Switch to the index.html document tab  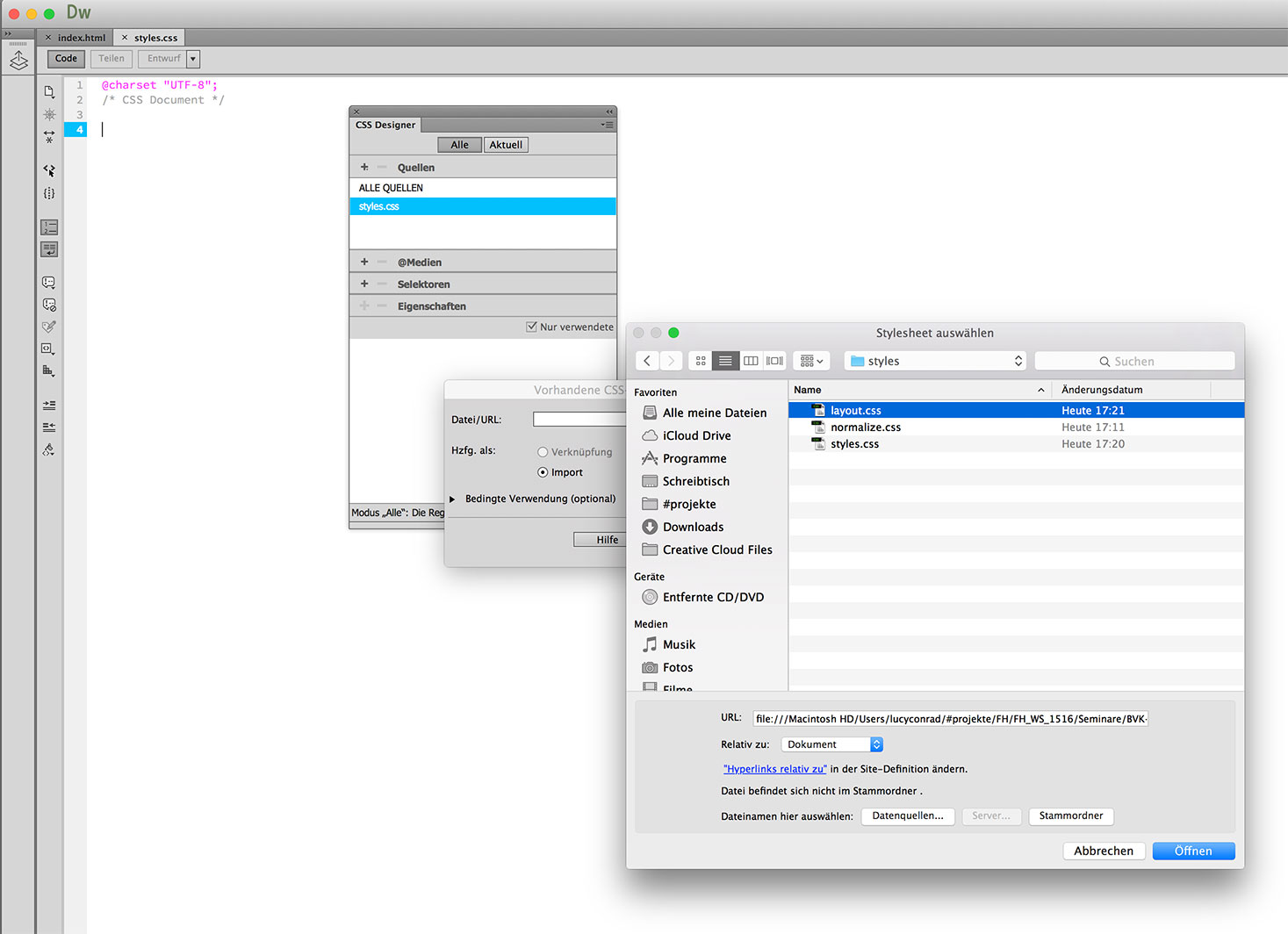(81, 38)
